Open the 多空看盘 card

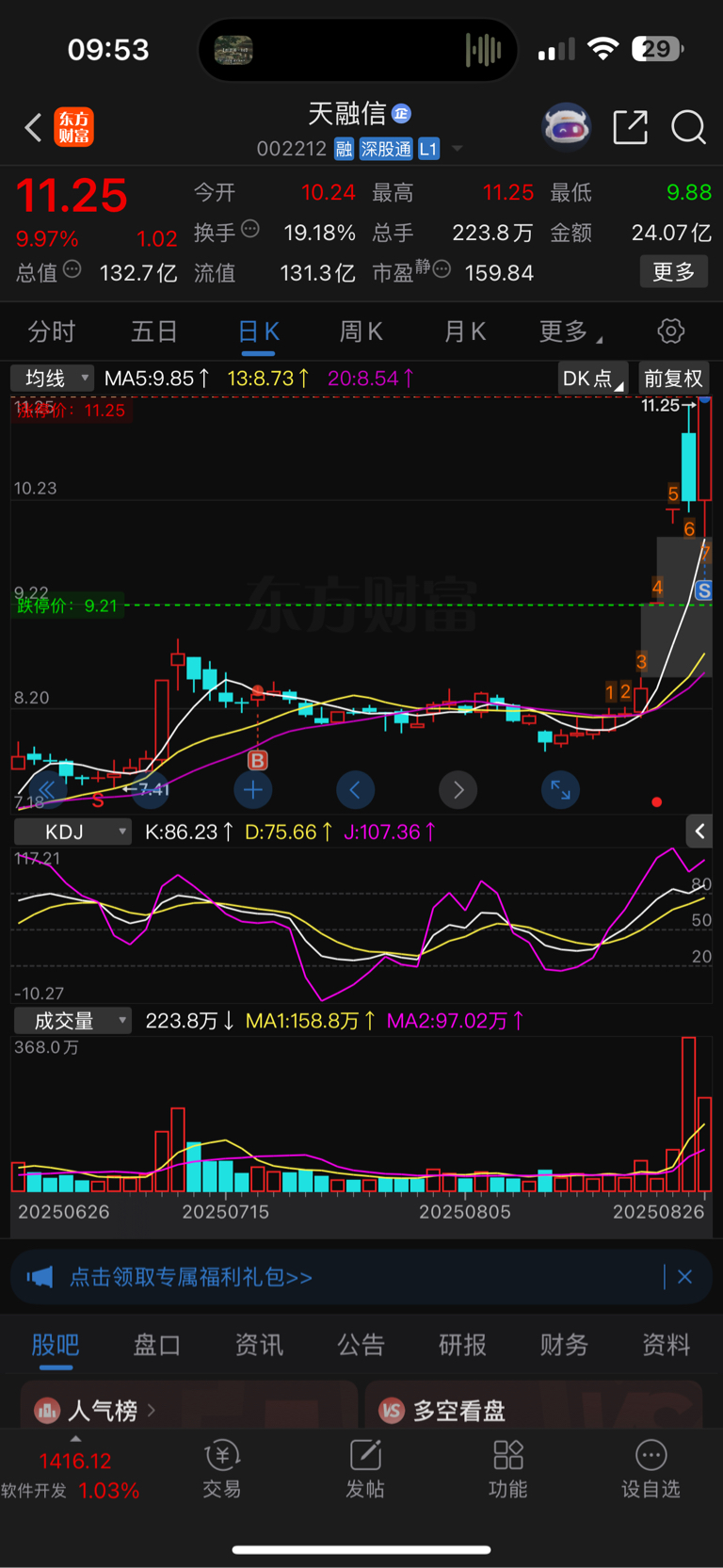534,1405
